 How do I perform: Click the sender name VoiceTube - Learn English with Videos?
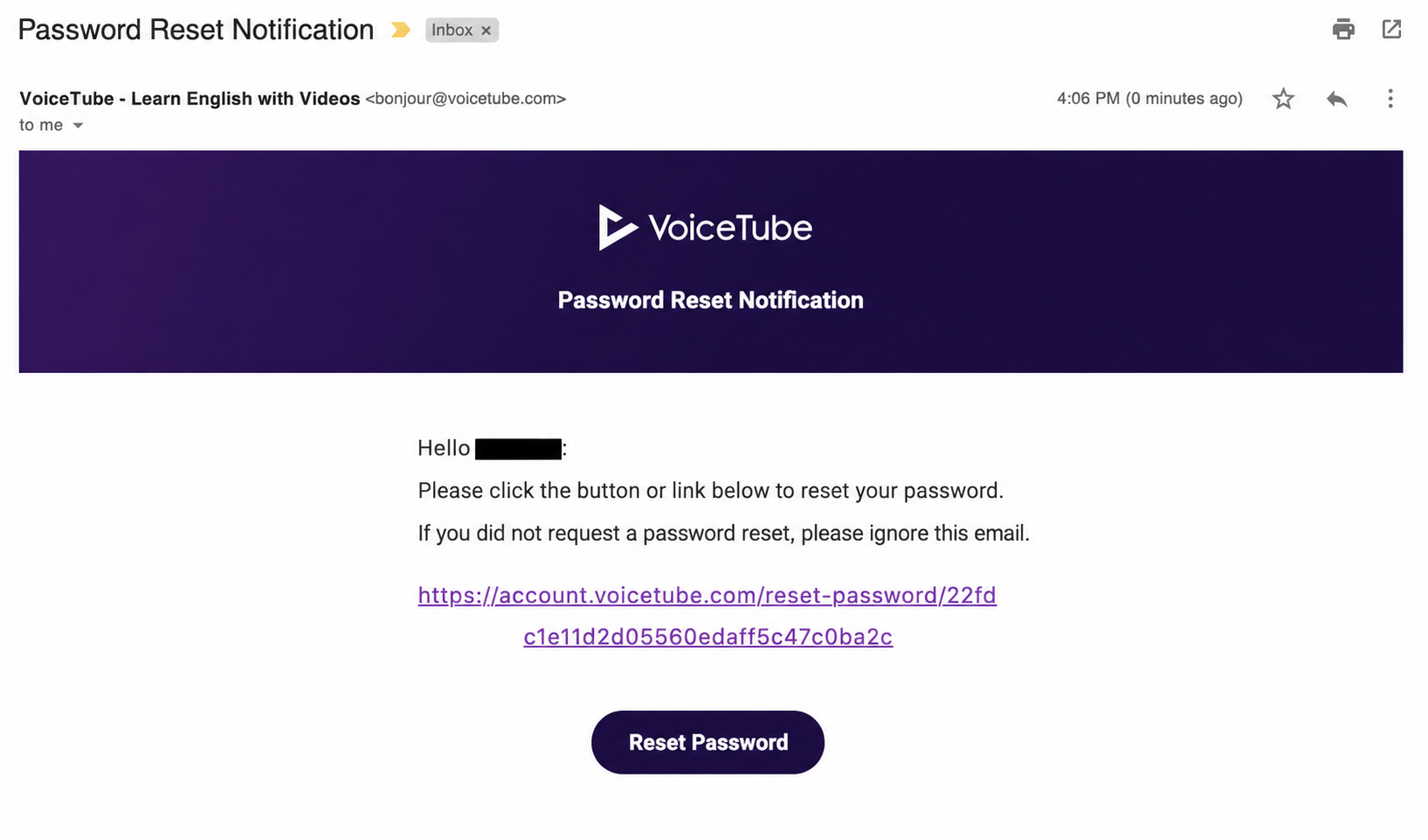coord(190,99)
